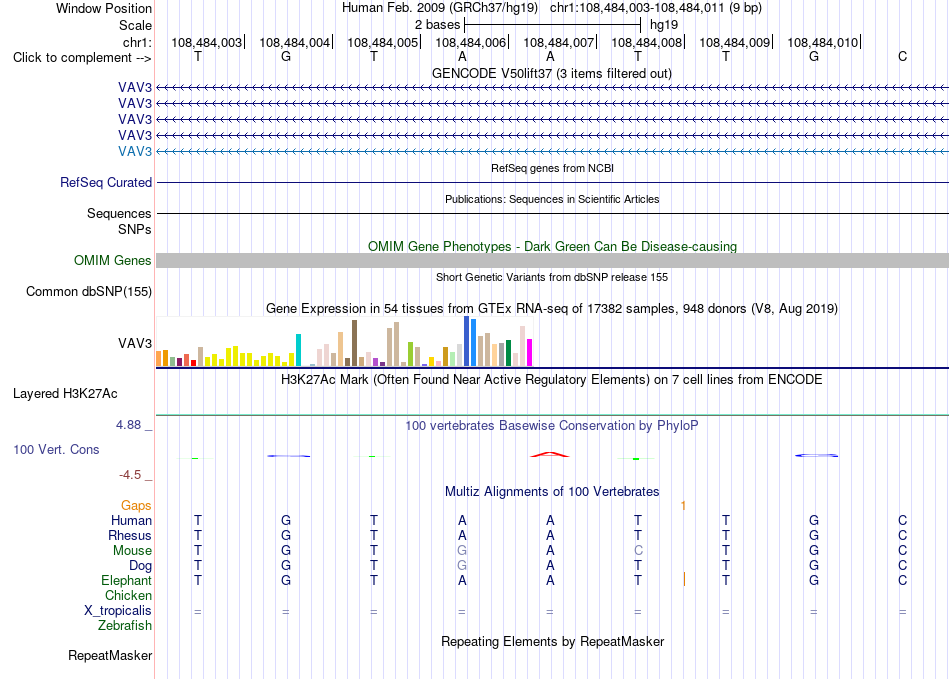Click the 'RefSeq Curated' track label
950x679 pixels.
point(106,182)
